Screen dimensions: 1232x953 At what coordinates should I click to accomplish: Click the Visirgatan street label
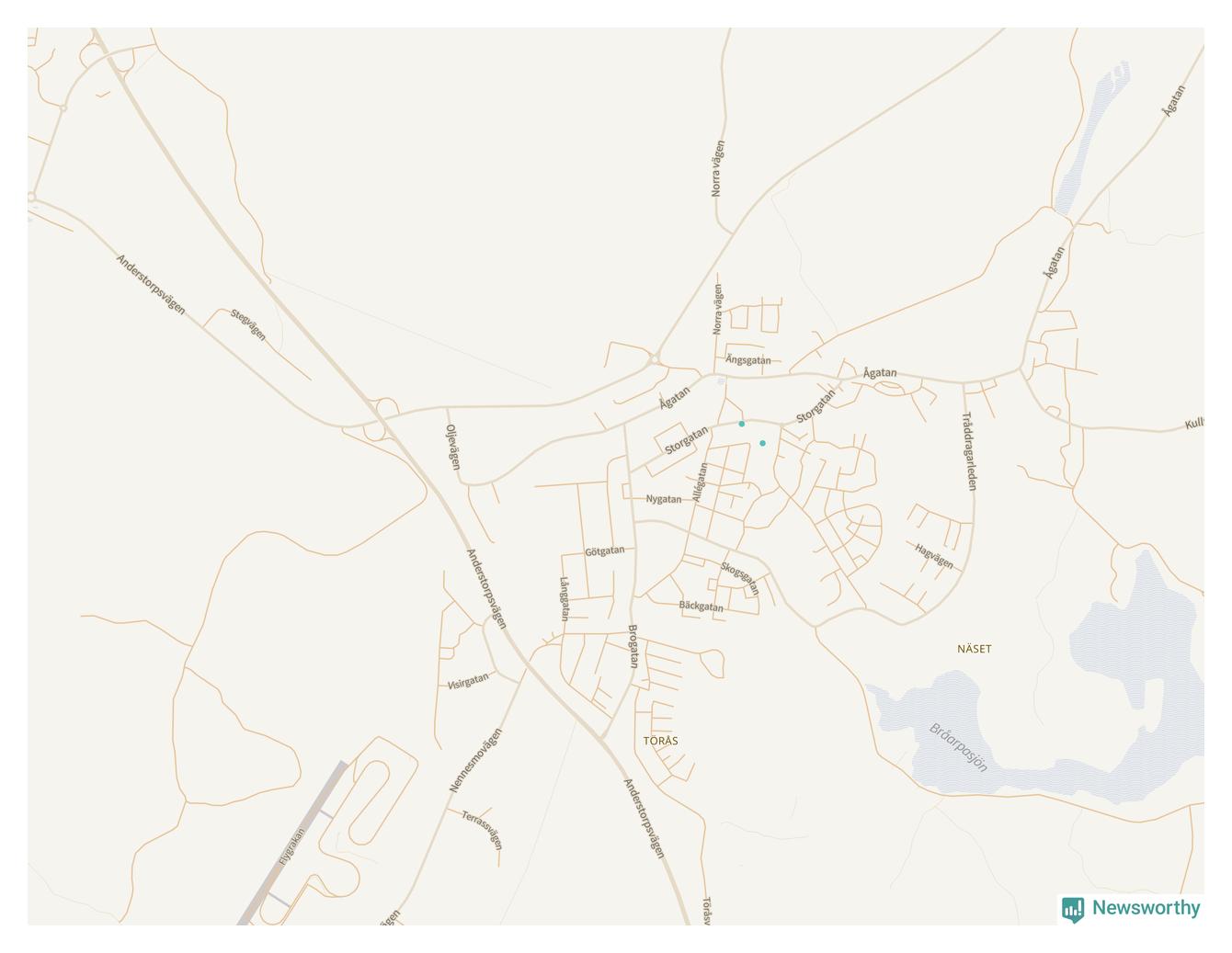(x=468, y=681)
